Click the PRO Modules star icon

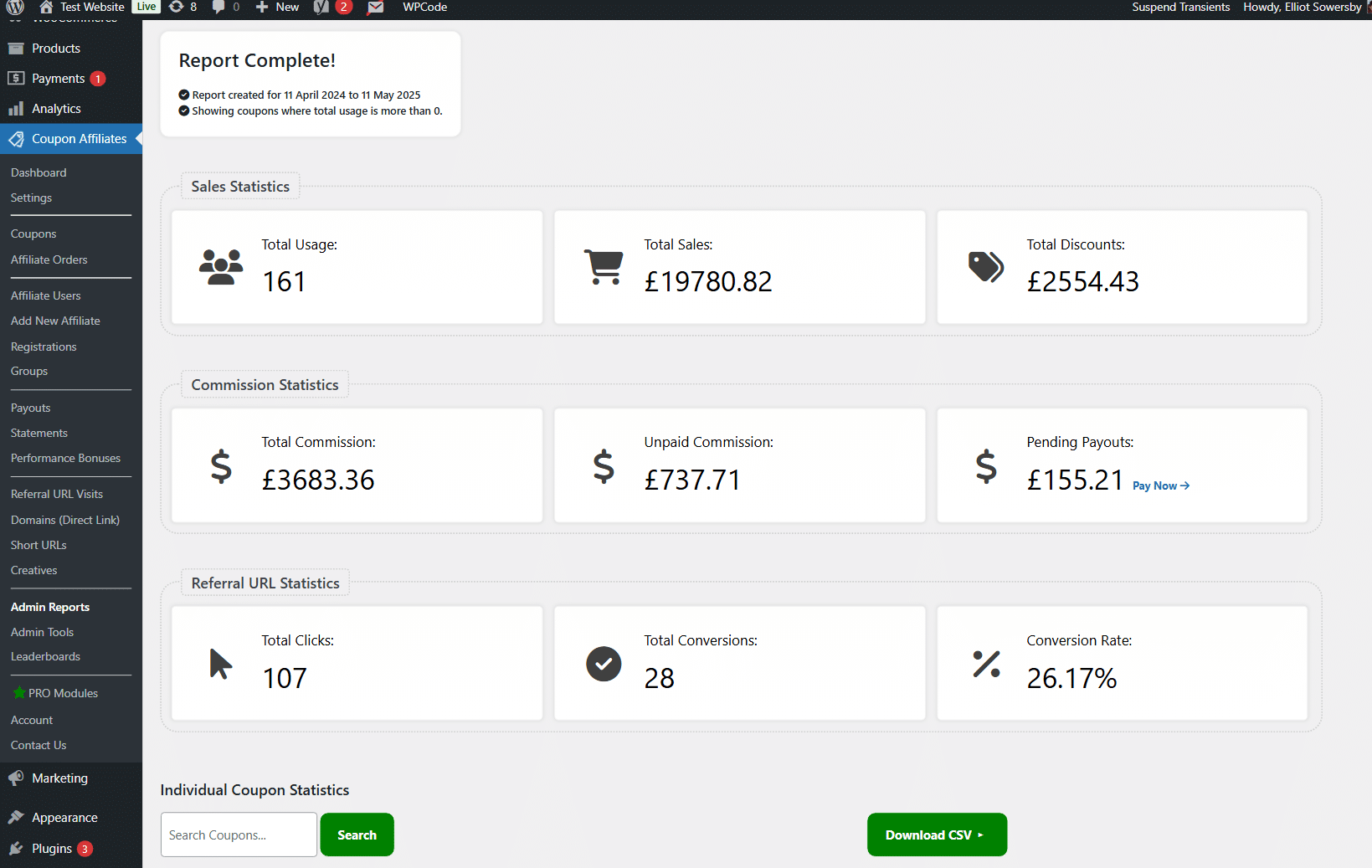18,693
